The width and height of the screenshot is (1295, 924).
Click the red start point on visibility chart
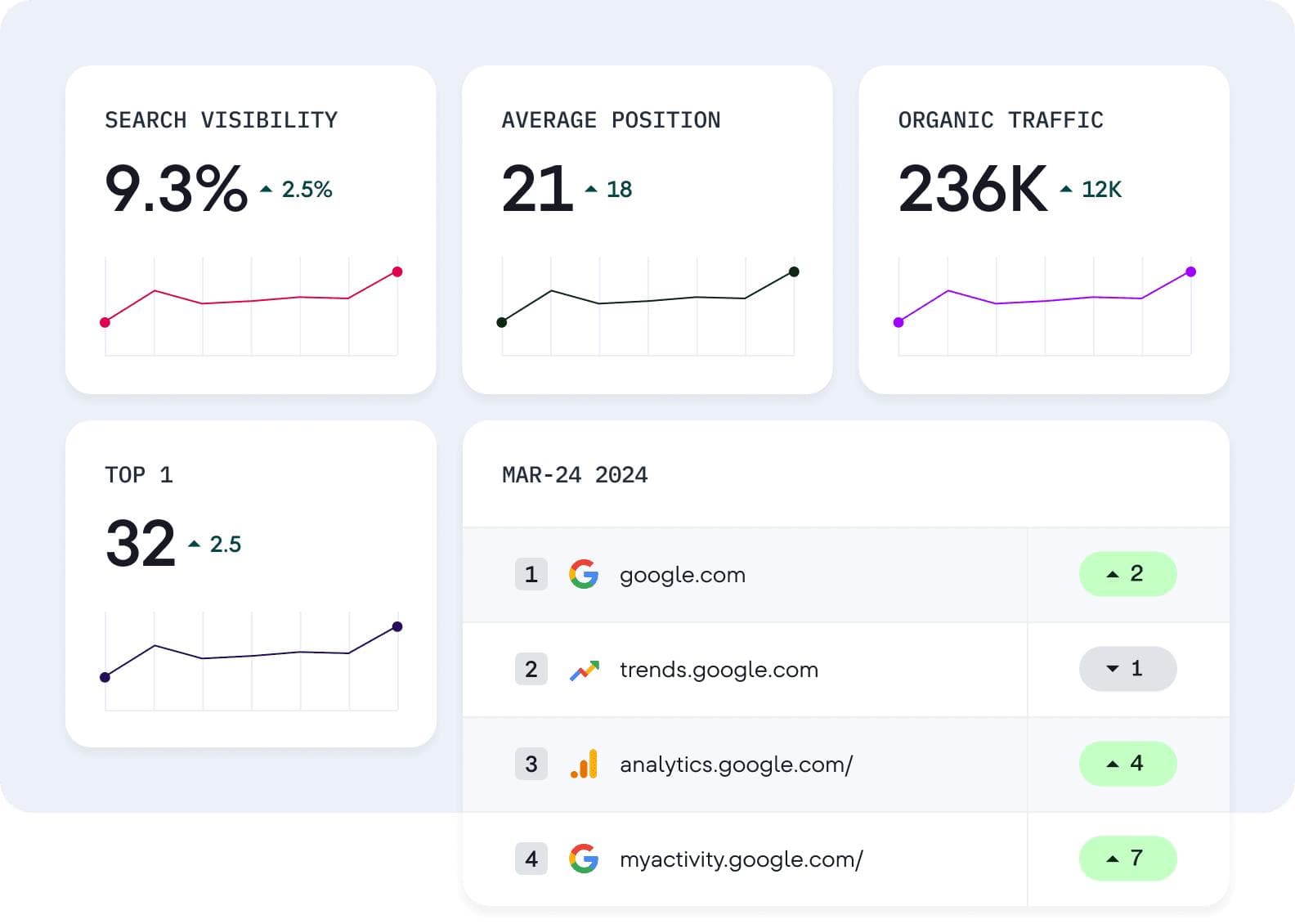[x=105, y=322]
